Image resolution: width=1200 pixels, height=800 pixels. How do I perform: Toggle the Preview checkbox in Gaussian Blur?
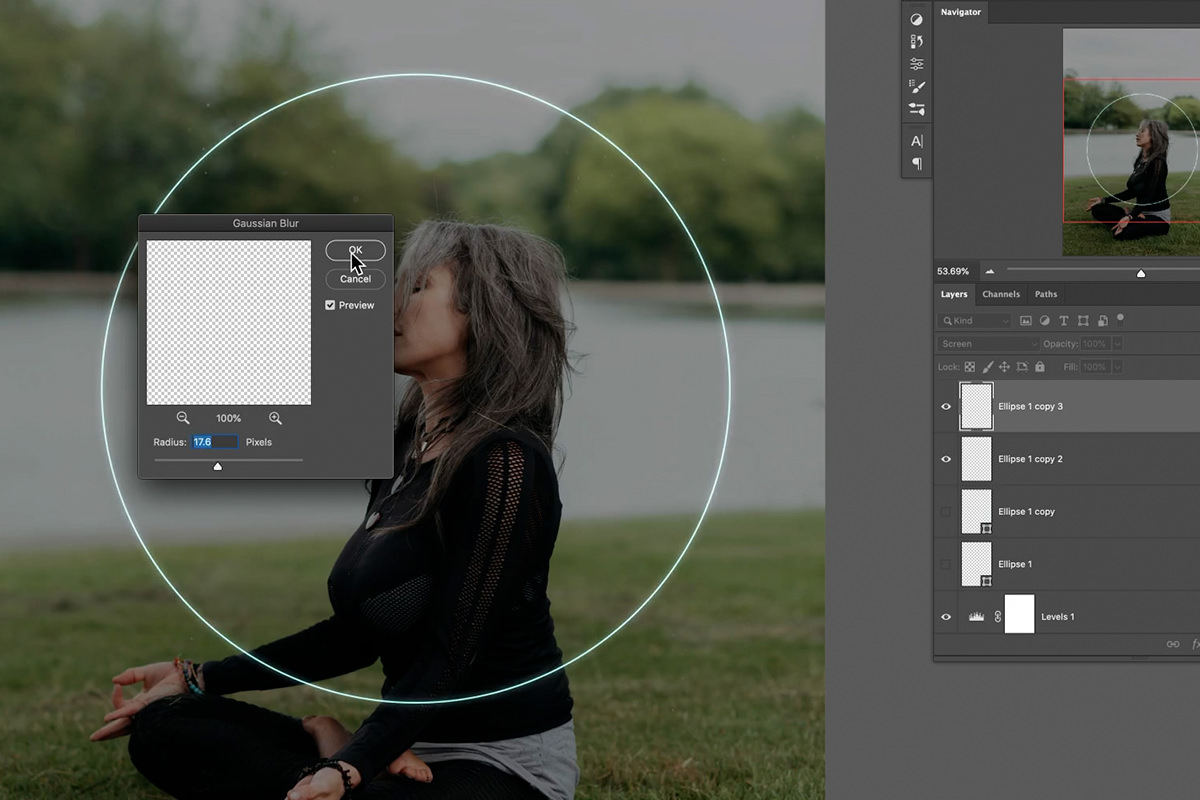click(x=330, y=304)
